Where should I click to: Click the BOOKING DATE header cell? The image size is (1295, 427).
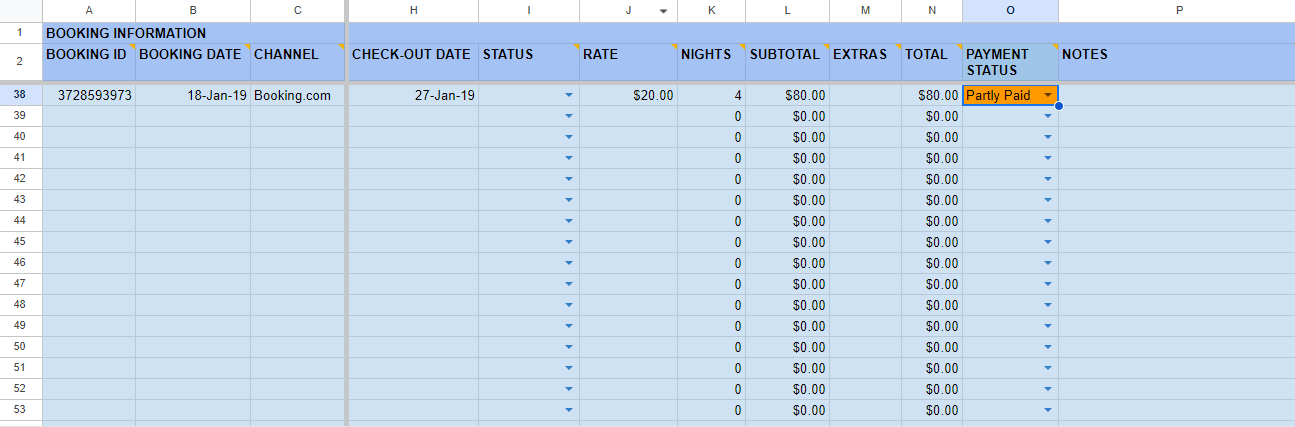coord(193,62)
